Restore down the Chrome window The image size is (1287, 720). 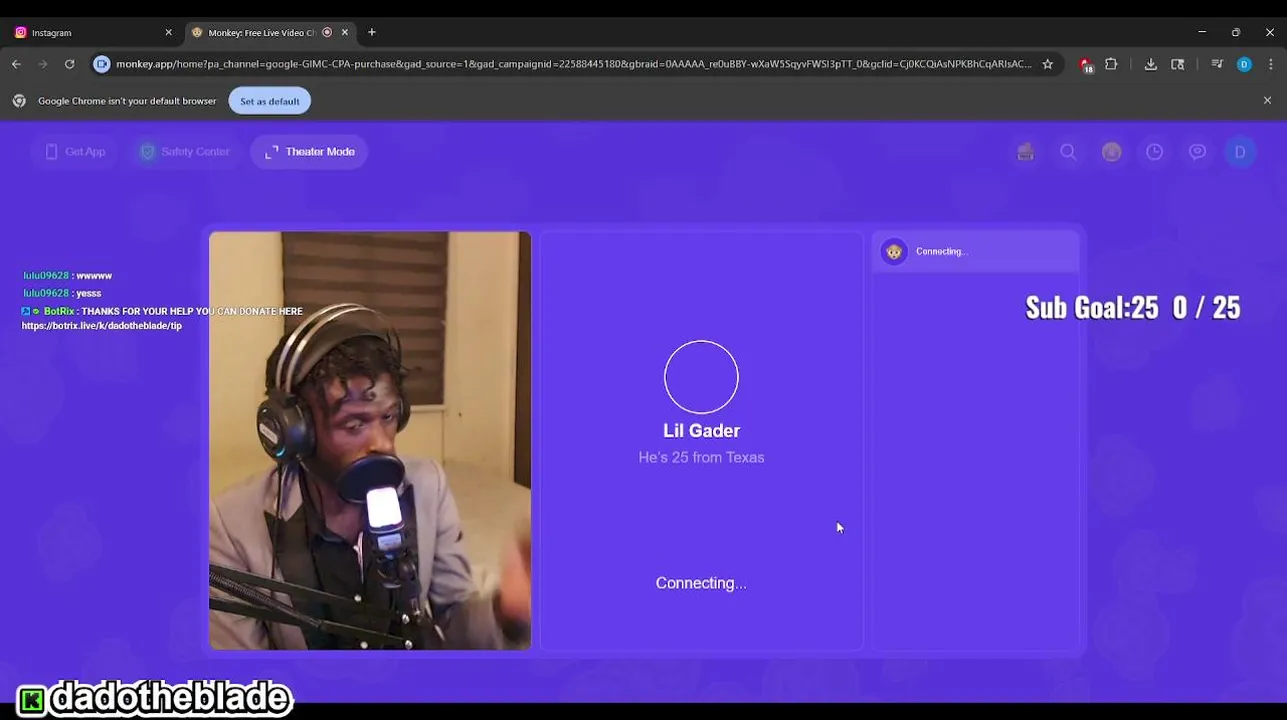[x=1236, y=32]
